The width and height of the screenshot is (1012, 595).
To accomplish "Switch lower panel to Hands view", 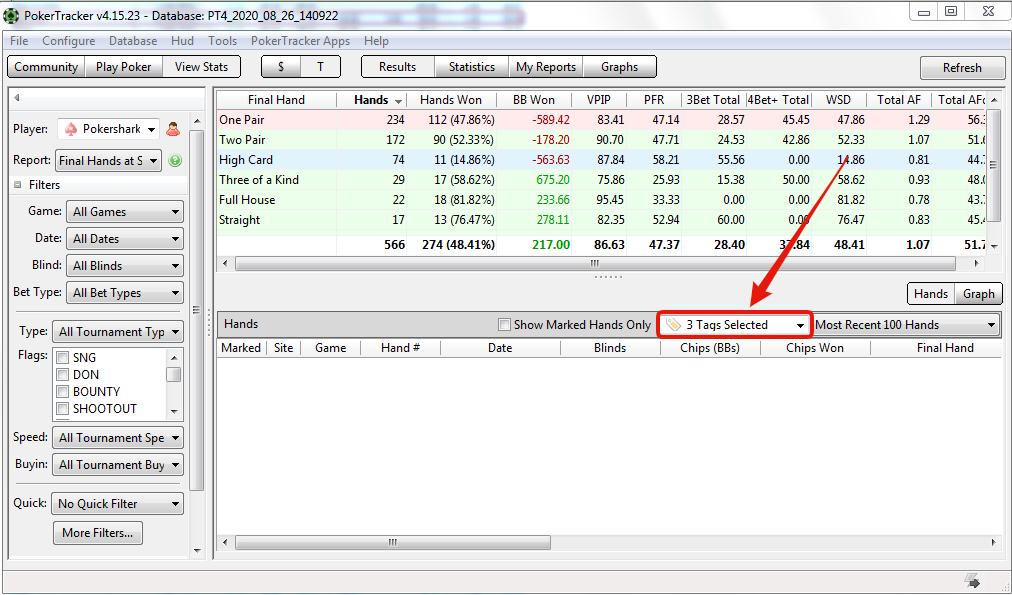I will click(931, 294).
